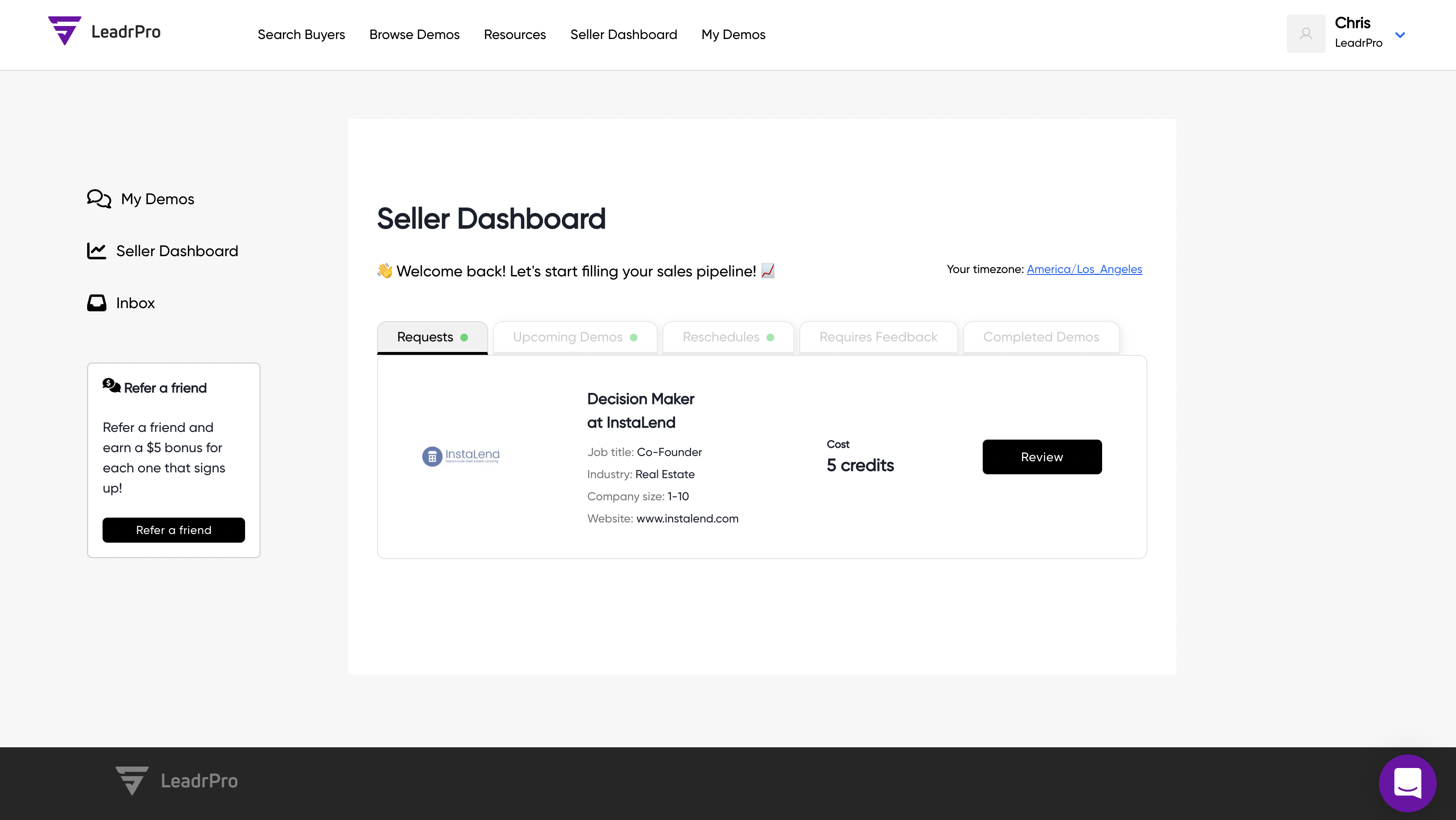Click the Seller Dashboard chart icon
The image size is (1456, 820).
tap(97, 251)
